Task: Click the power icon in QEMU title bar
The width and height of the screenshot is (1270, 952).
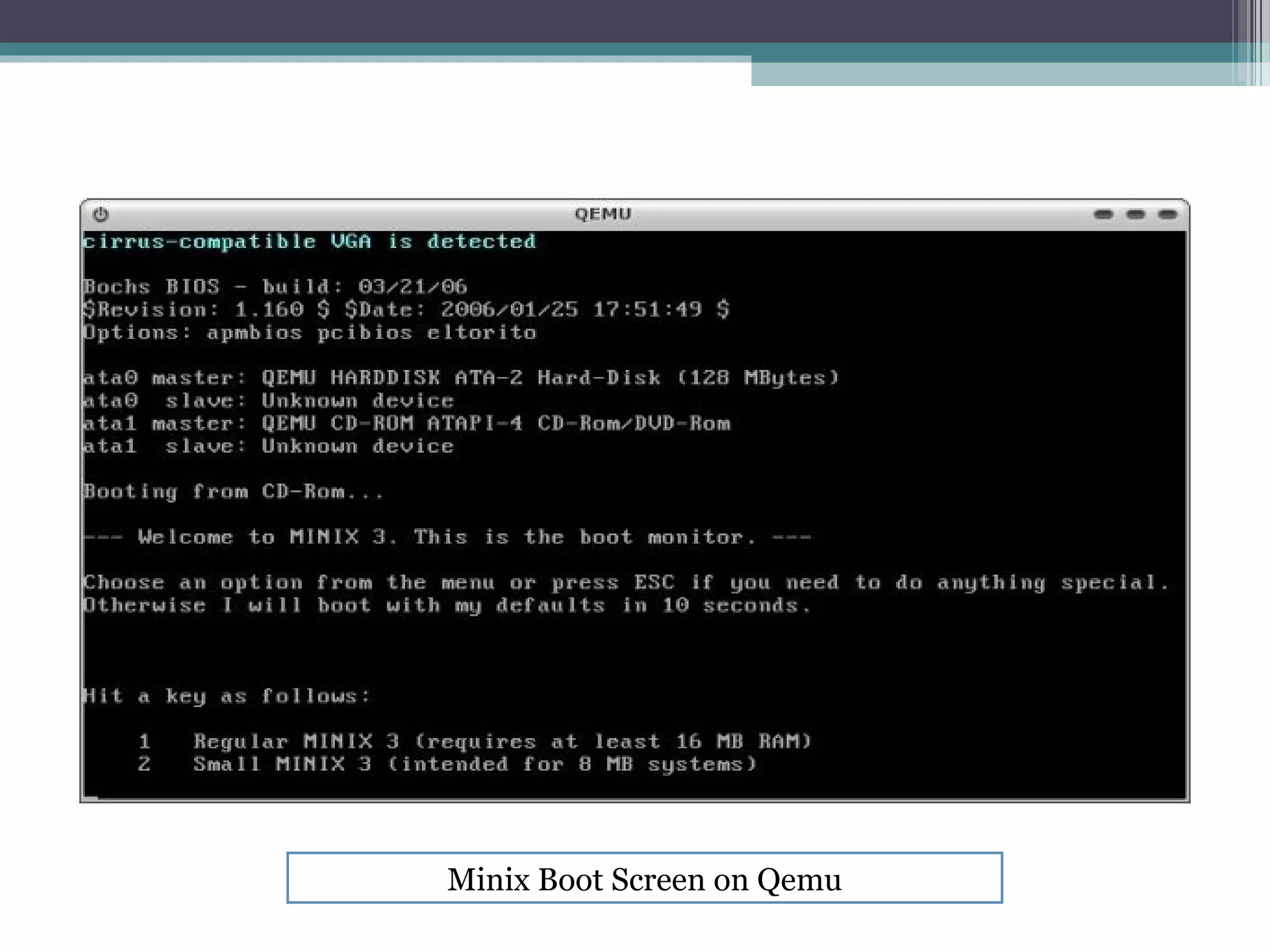Action: point(100,214)
